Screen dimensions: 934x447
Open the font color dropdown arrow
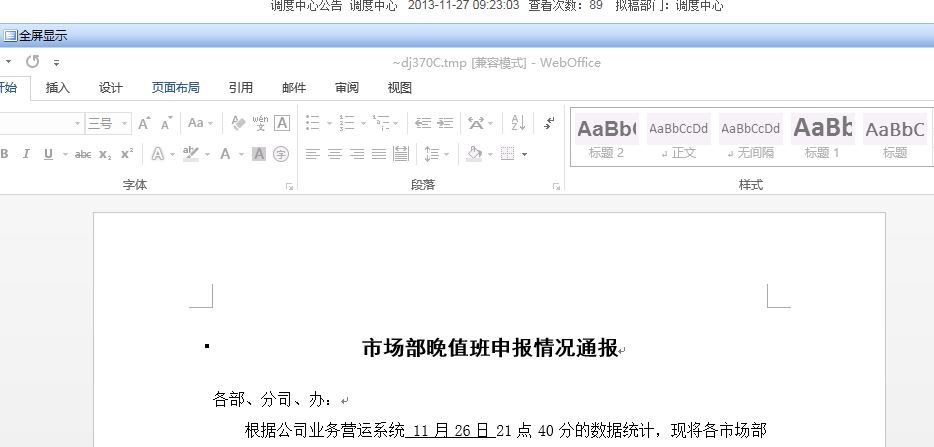pyautogui.click(x=241, y=155)
